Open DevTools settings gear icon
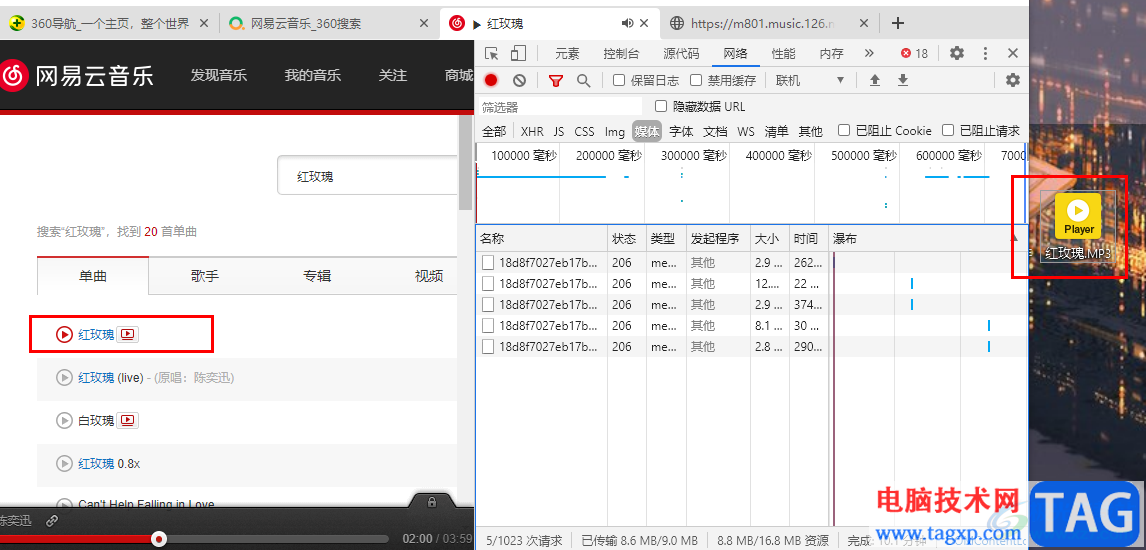This screenshot has height=550, width=1146. coord(956,53)
